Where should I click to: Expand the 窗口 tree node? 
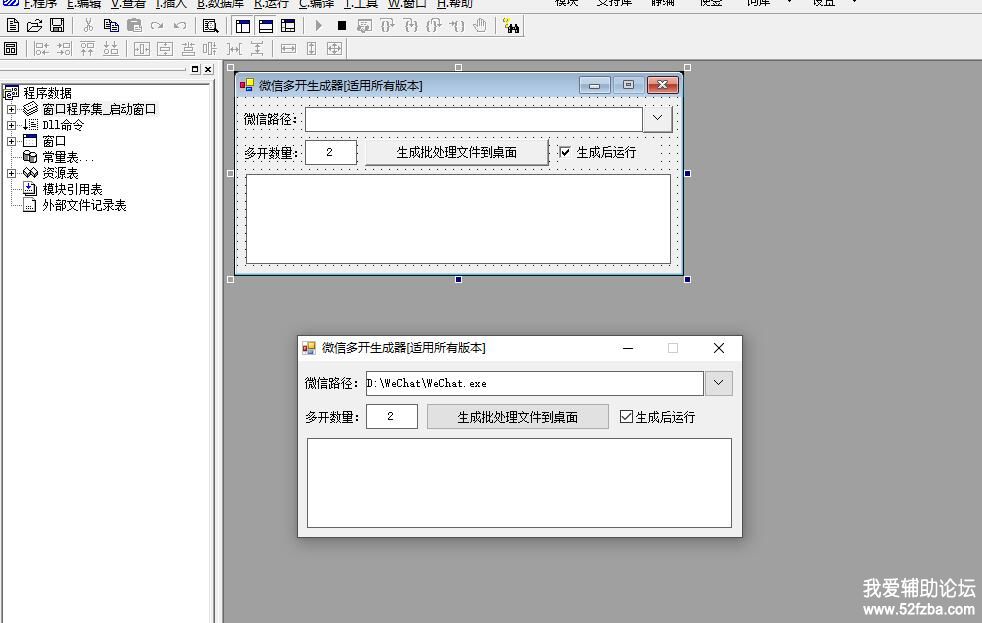coord(11,142)
